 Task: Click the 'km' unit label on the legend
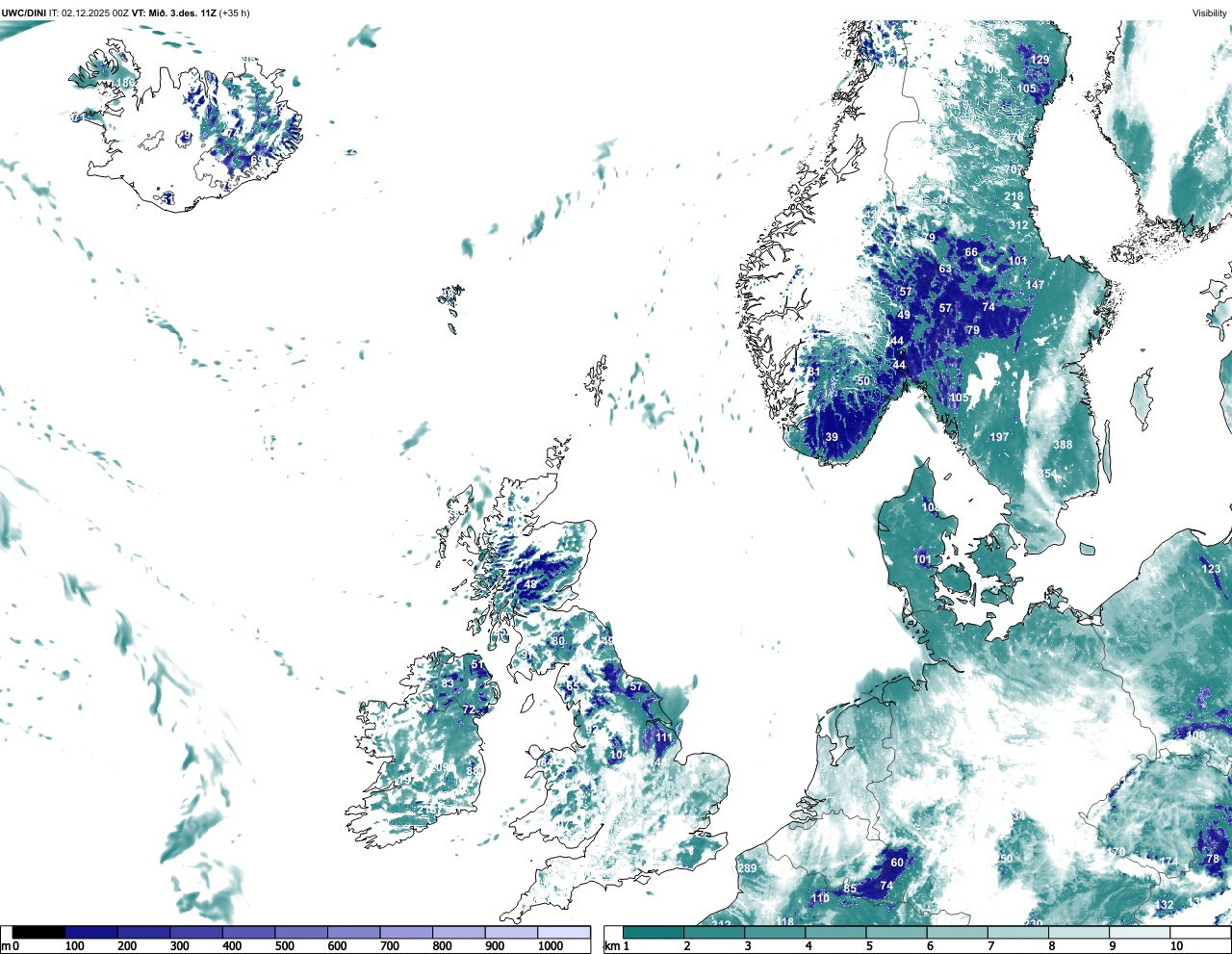pos(610,946)
